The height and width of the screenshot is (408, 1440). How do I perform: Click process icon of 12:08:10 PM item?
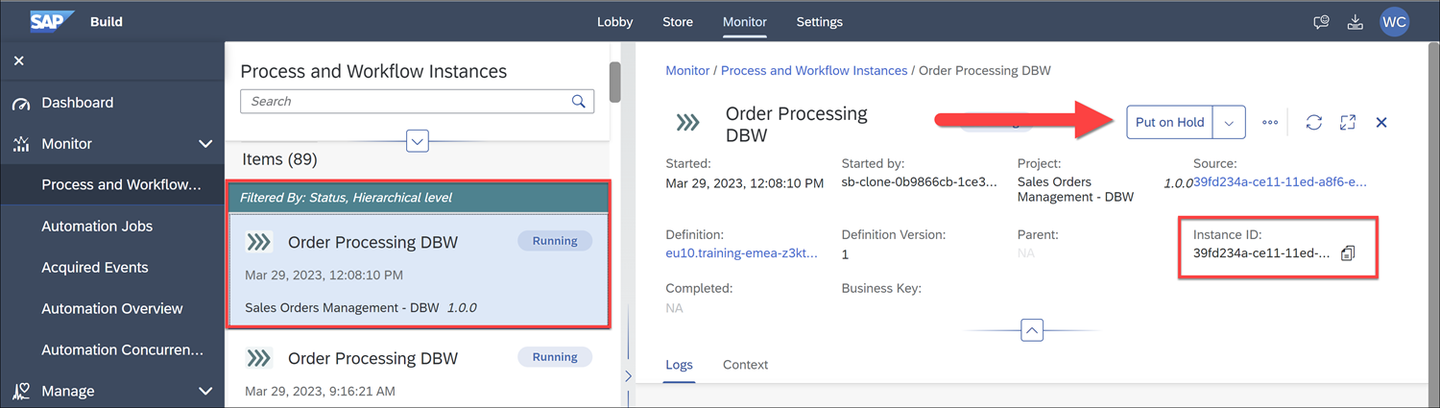(x=259, y=242)
